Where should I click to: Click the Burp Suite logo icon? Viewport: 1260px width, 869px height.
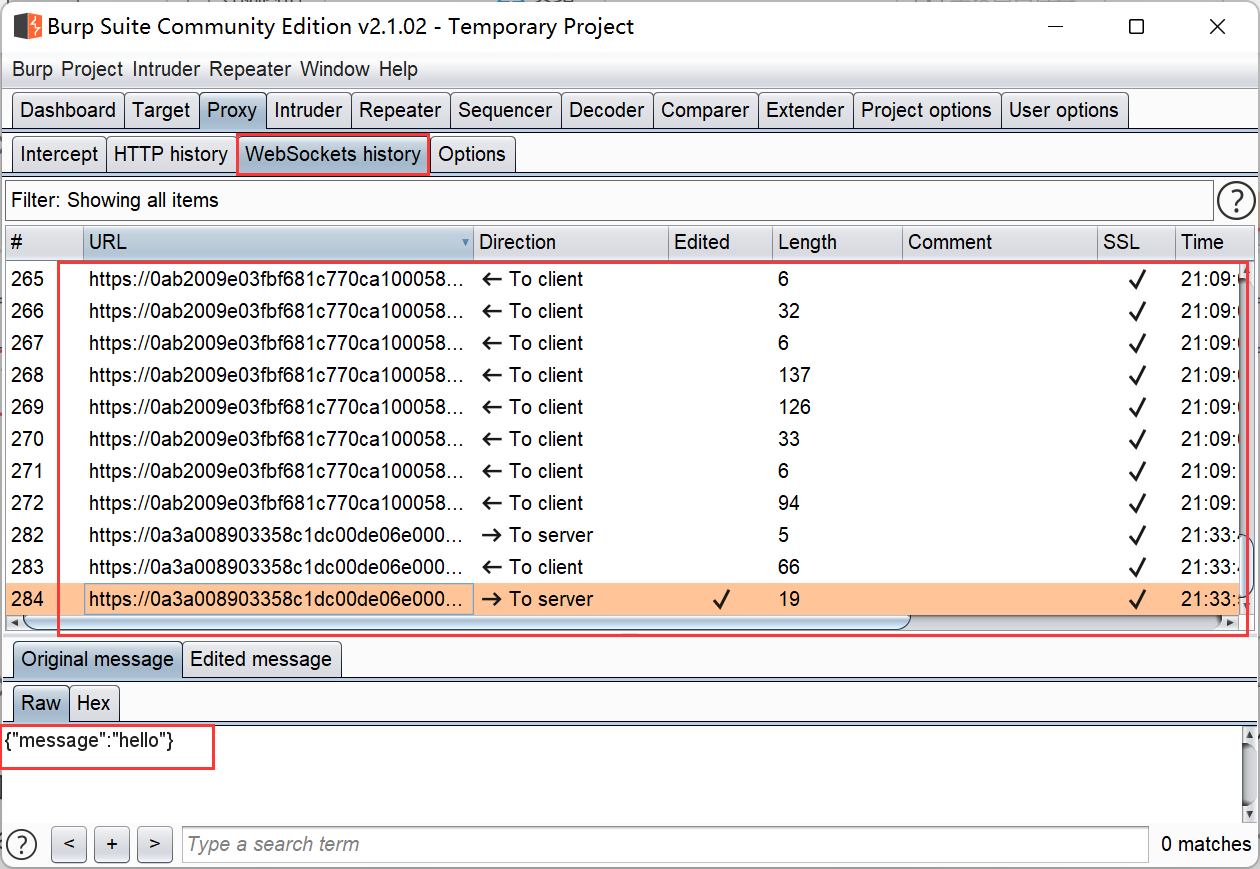click(x=27, y=27)
